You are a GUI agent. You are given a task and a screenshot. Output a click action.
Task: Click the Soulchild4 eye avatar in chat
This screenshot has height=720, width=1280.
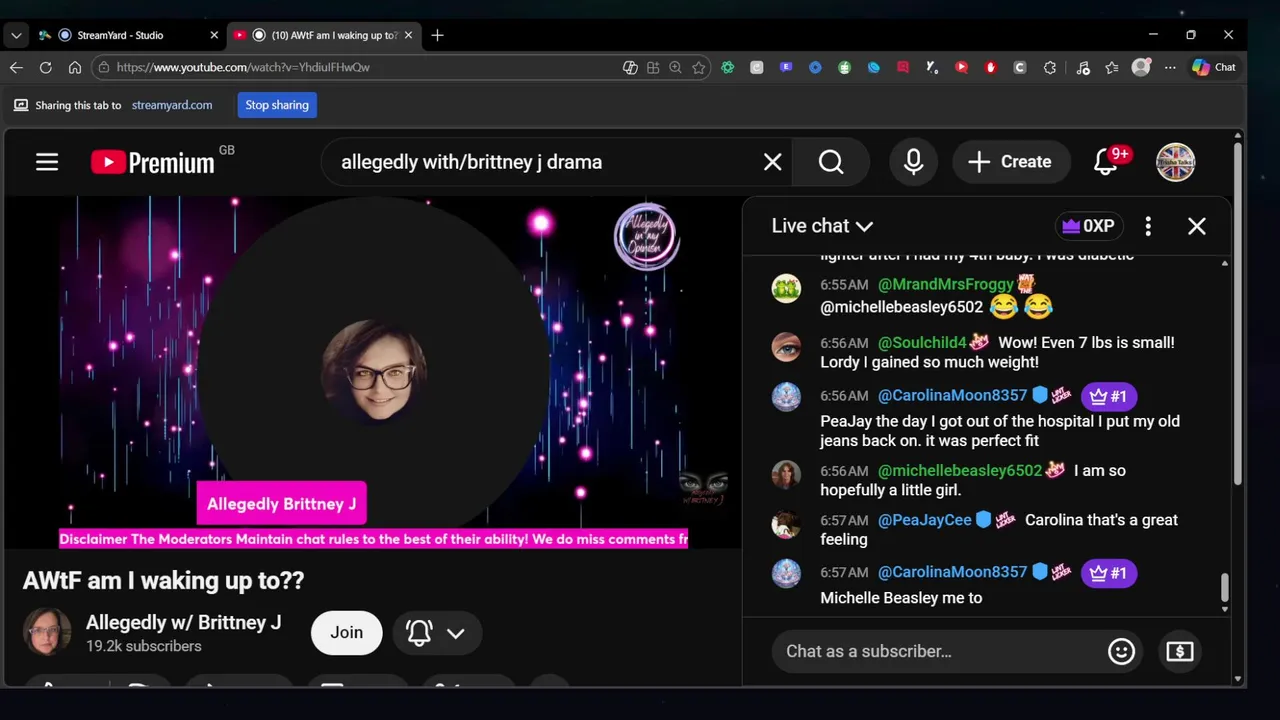(x=786, y=346)
